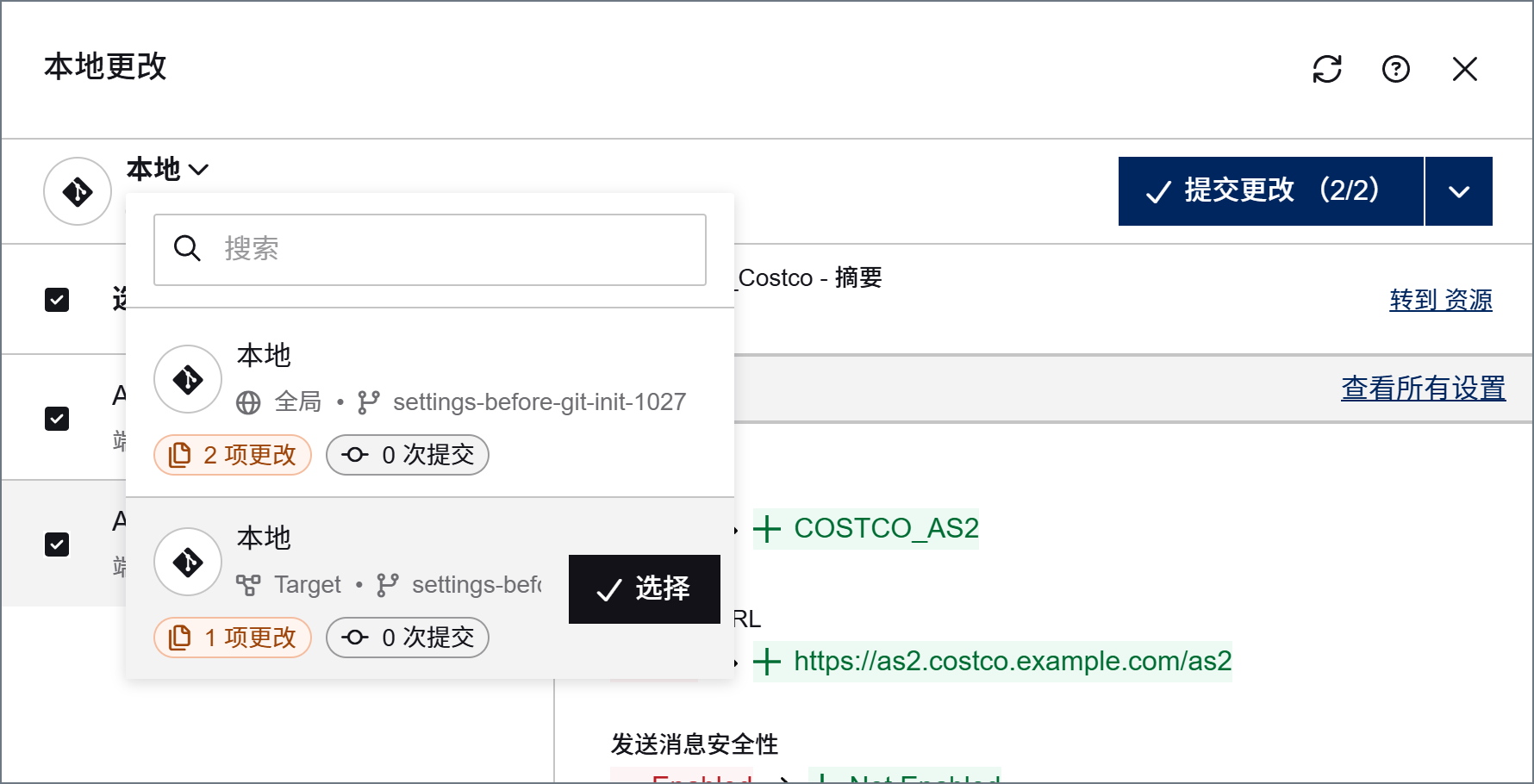Open the 转到 资源 link
The width and height of the screenshot is (1534, 784).
click(x=1441, y=300)
